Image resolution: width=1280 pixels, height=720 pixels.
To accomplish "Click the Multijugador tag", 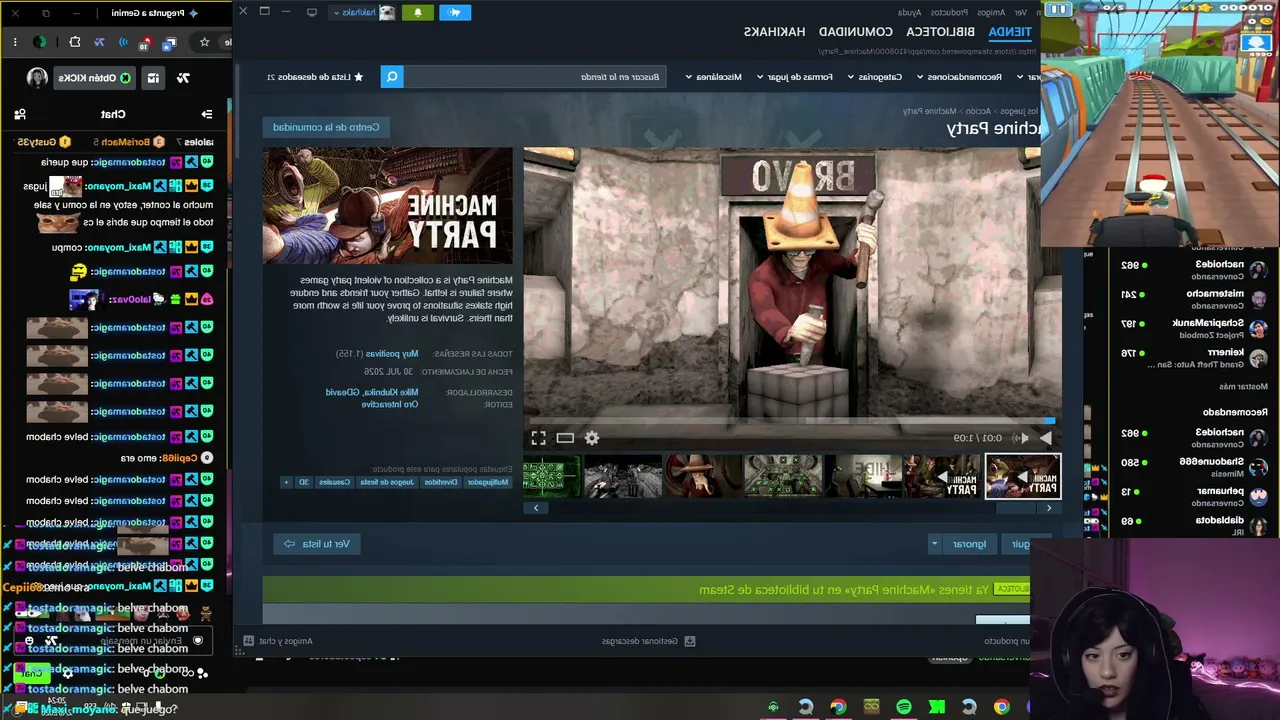I will (488, 482).
